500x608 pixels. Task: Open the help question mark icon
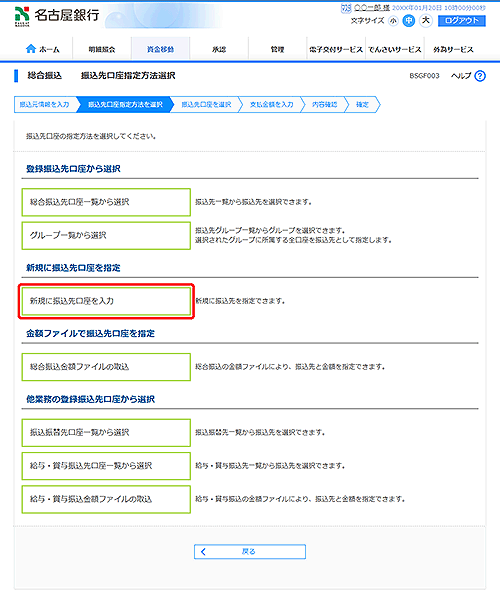(x=480, y=76)
